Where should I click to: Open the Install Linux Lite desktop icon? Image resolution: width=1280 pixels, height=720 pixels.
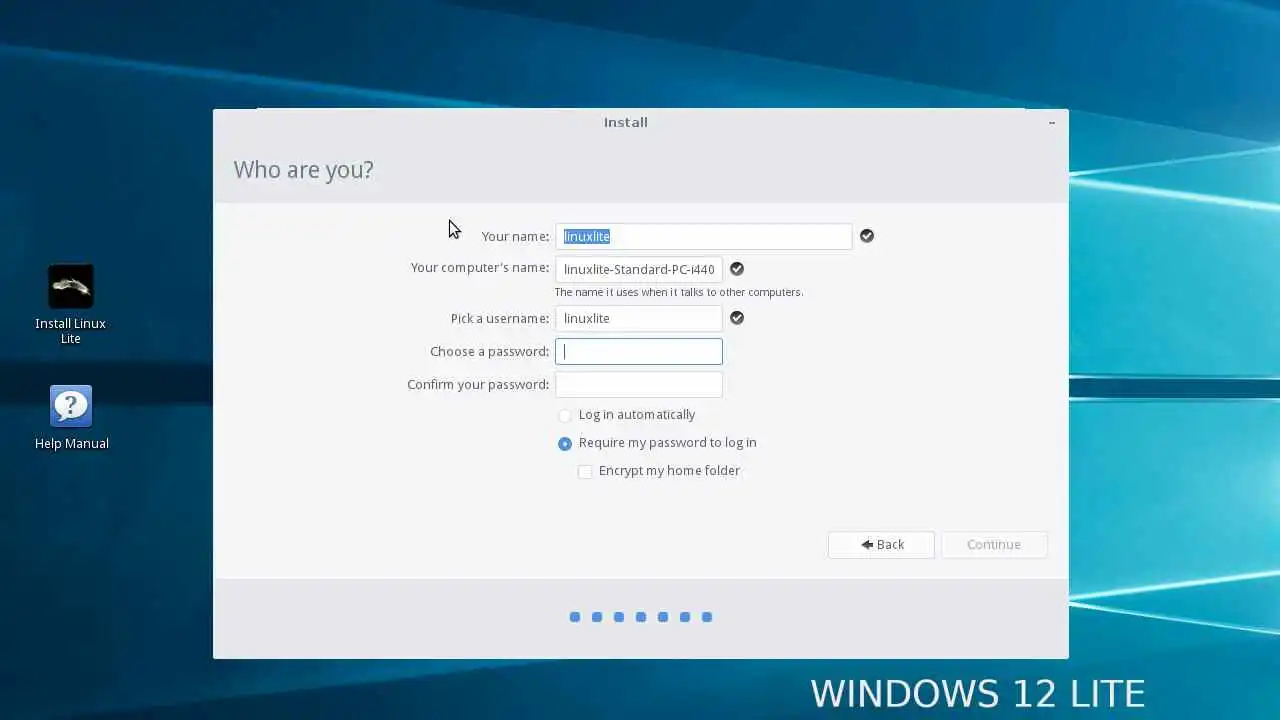(x=70, y=304)
